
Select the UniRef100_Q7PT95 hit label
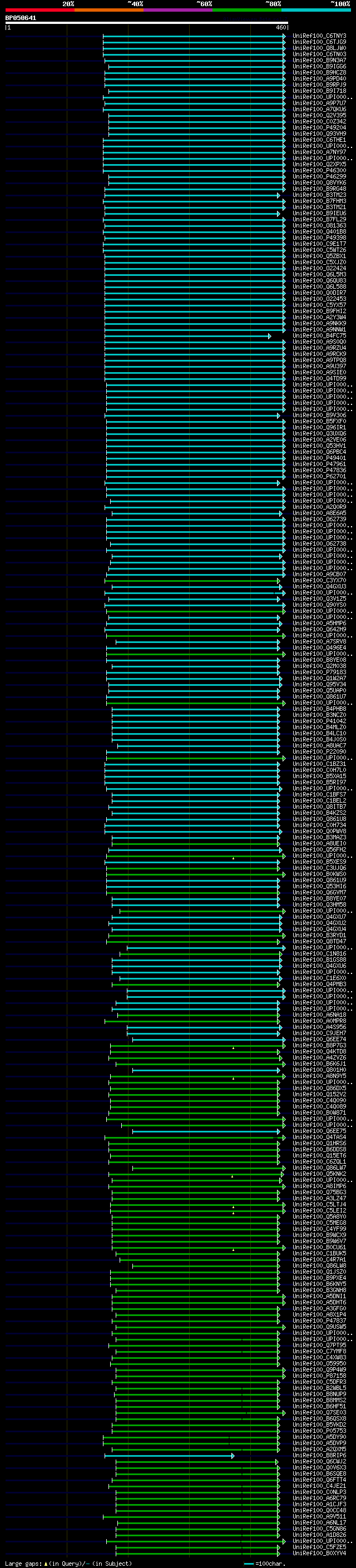pos(319,1345)
